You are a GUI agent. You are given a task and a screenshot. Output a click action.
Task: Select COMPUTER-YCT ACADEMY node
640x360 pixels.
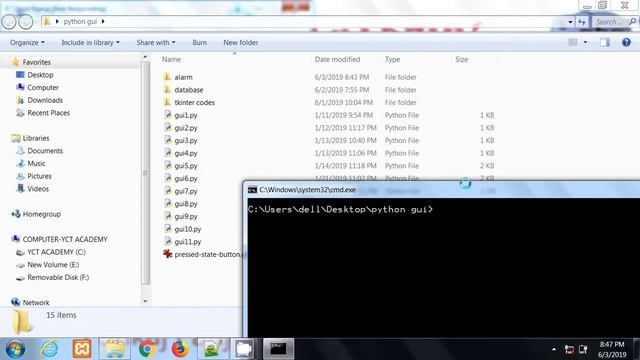click(x=60, y=239)
